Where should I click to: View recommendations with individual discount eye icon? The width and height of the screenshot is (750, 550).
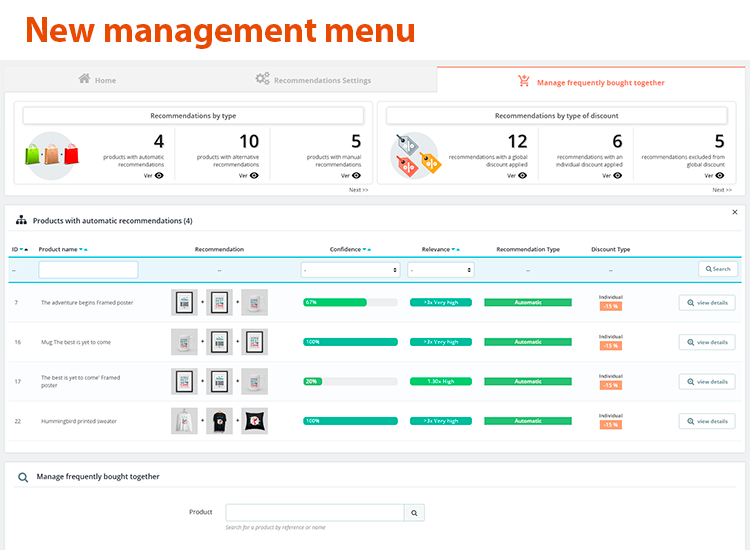pyautogui.click(x=618, y=176)
